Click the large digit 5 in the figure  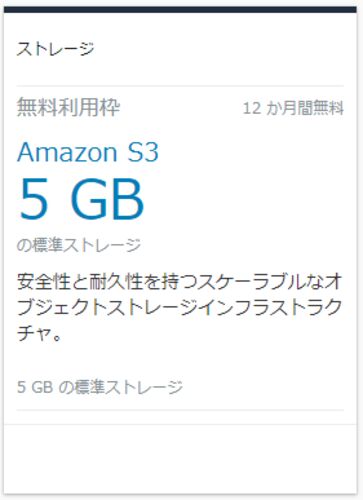click(34, 199)
